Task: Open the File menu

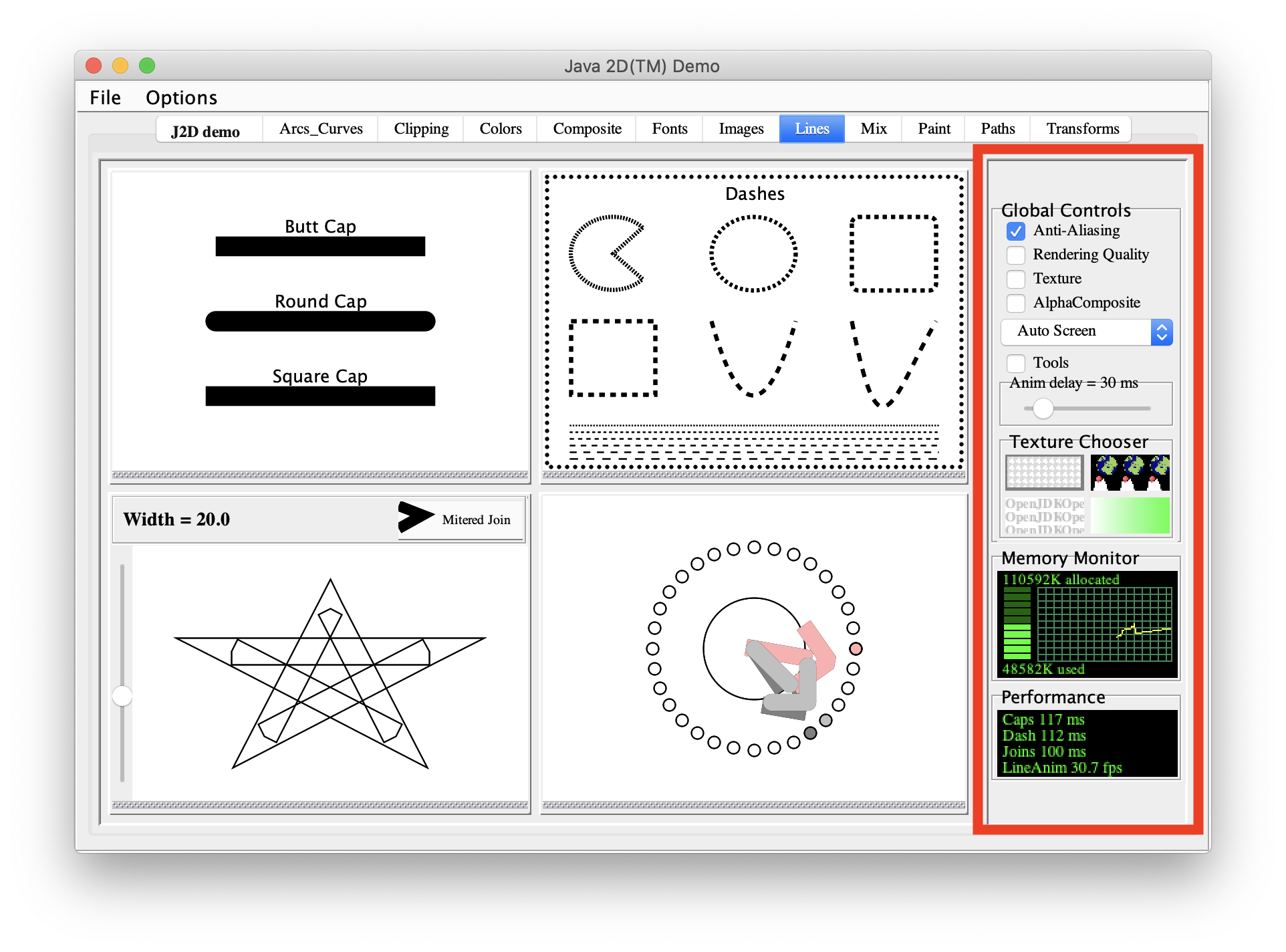Action: coord(105,98)
